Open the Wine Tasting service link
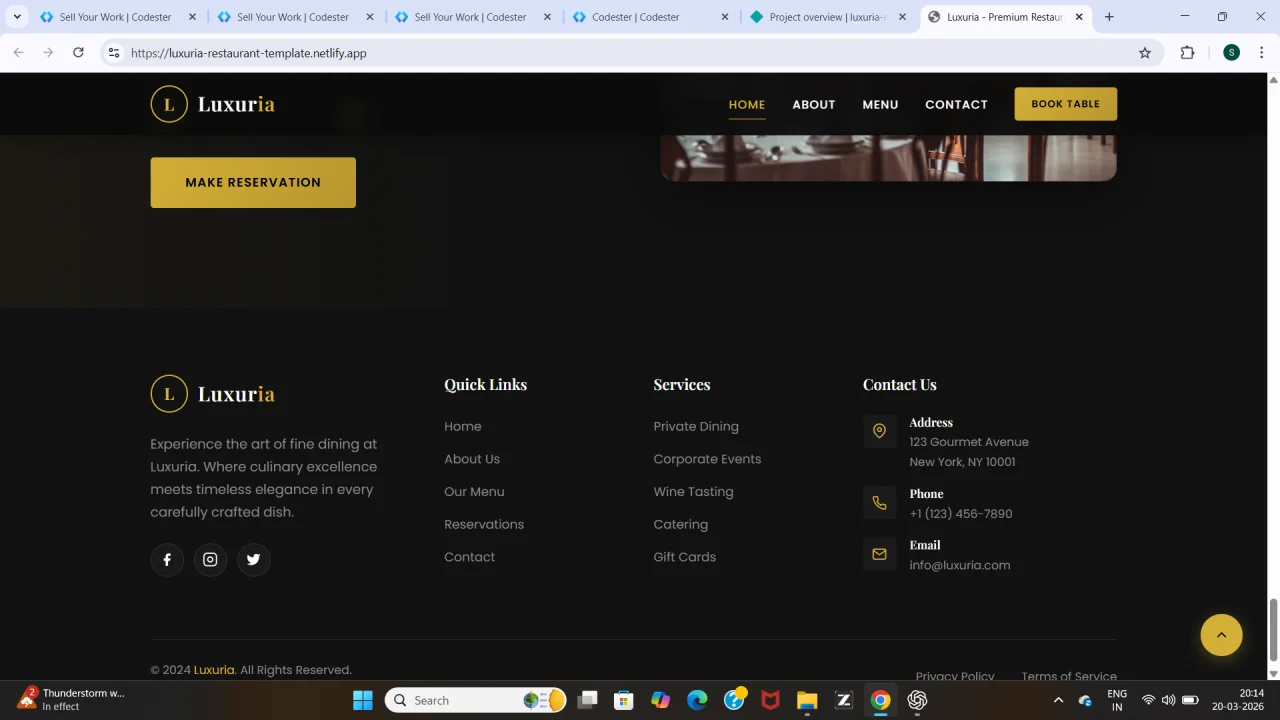The height and width of the screenshot is (720, 1280). click(x=693, y=491)
